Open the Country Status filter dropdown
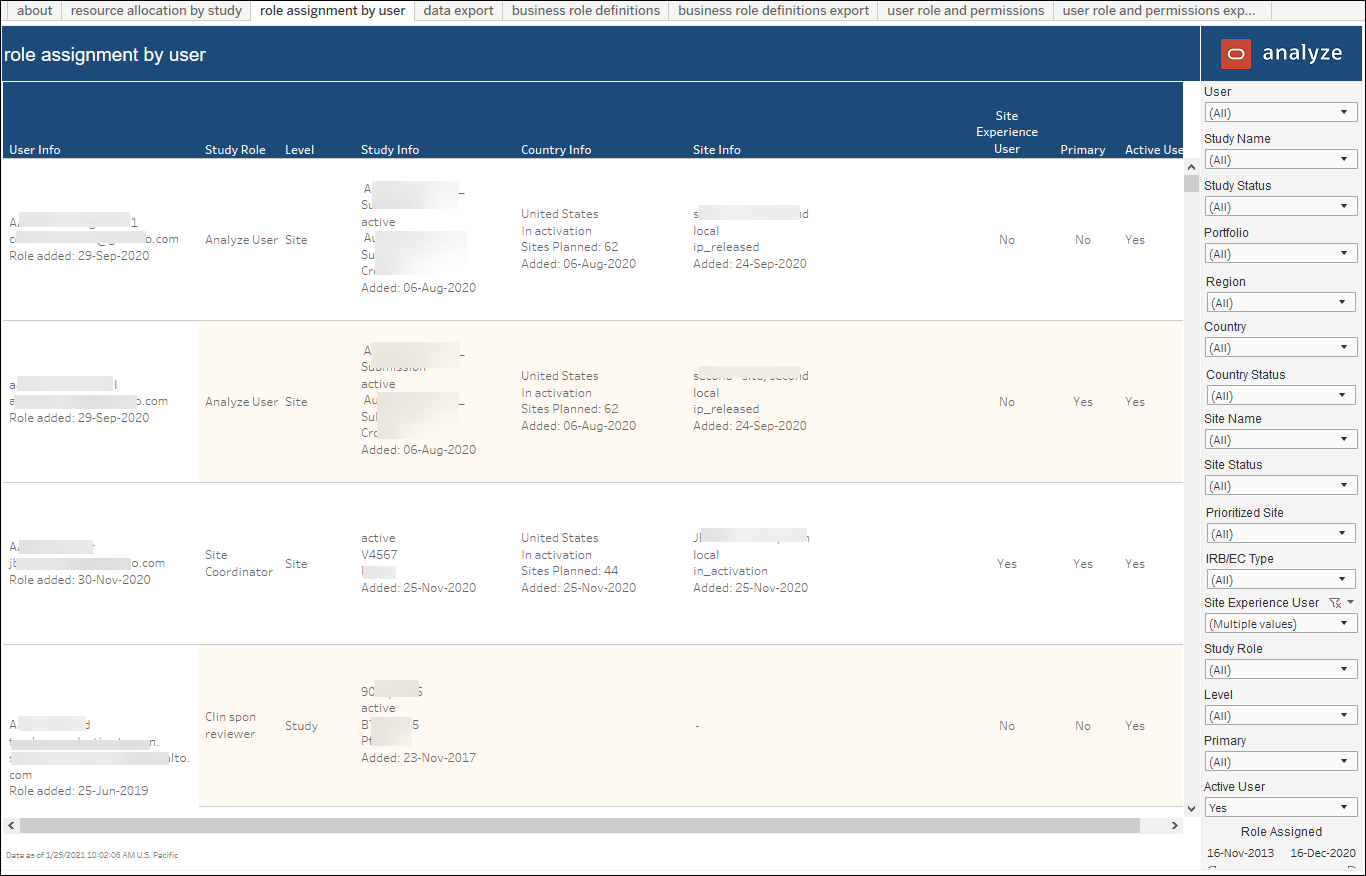The height and width of the screenshot is (876, 1366). pyautogui.click(x=1281, y=396)
